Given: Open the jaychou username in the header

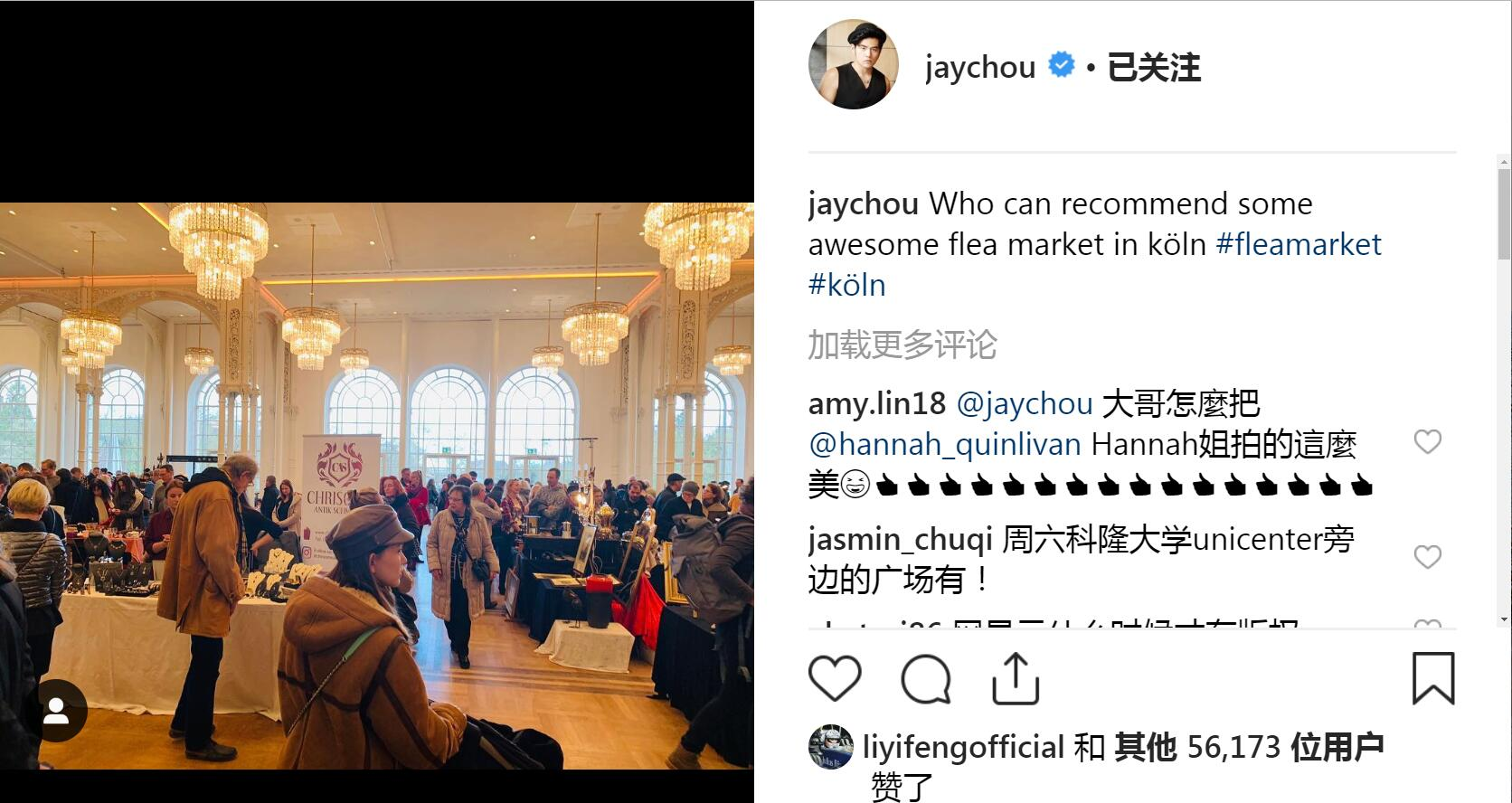Looking at the screenshot, I should [979, 68].
